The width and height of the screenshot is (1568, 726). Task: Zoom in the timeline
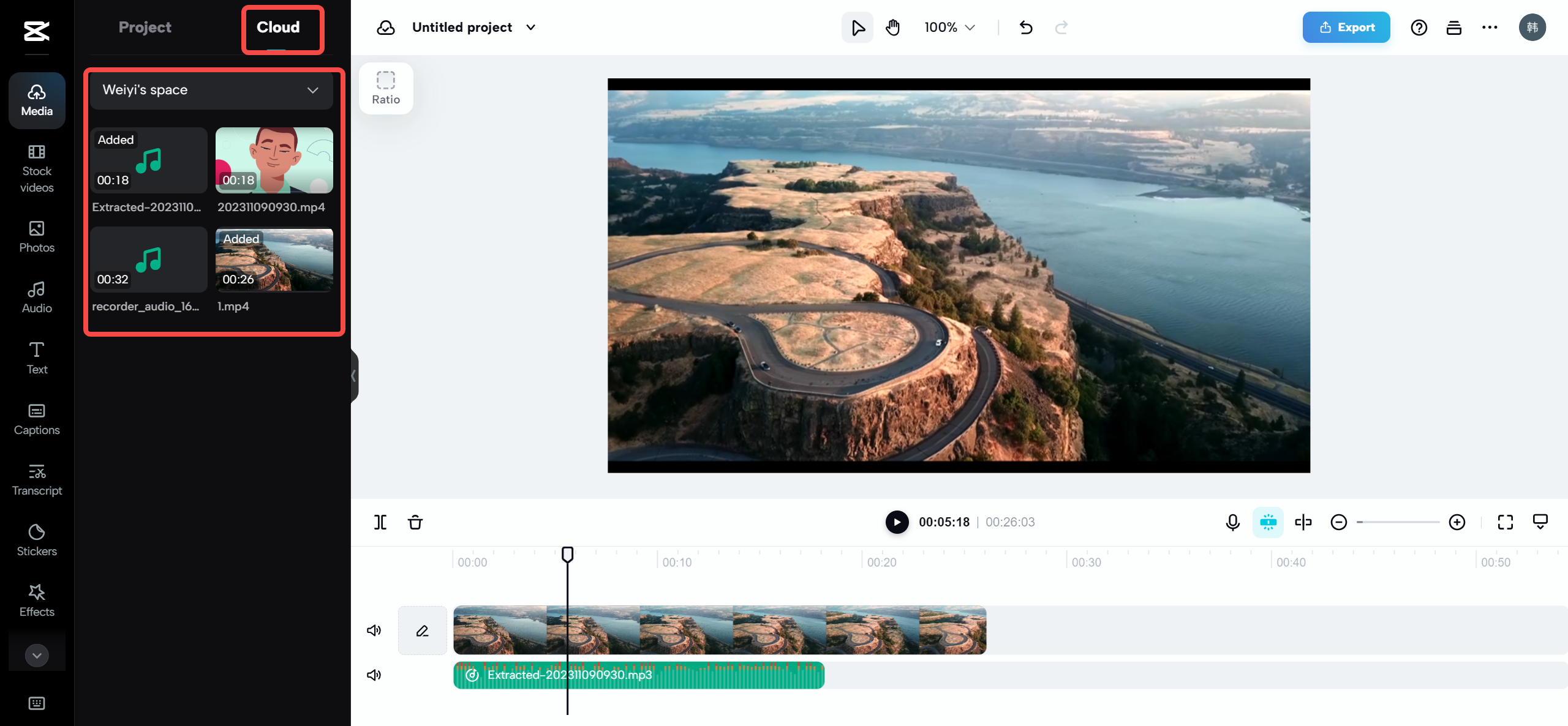pos(1457,522)
